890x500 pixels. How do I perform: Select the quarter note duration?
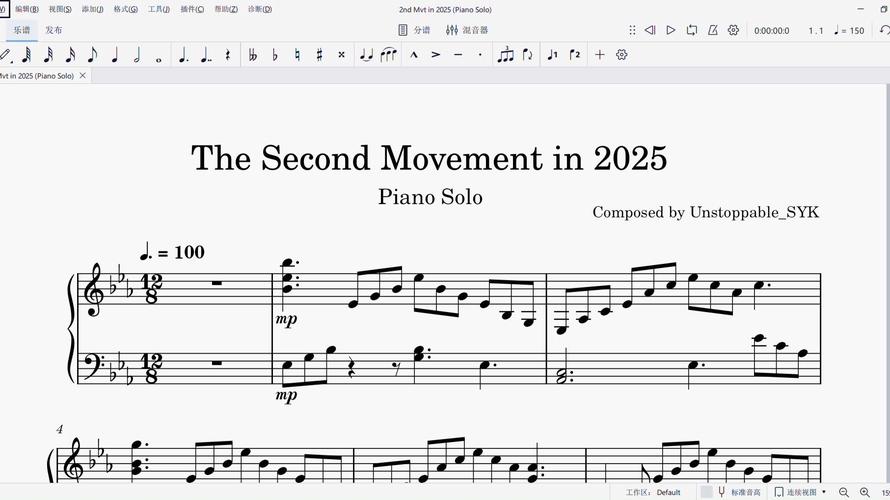click(x=115, y=55)
